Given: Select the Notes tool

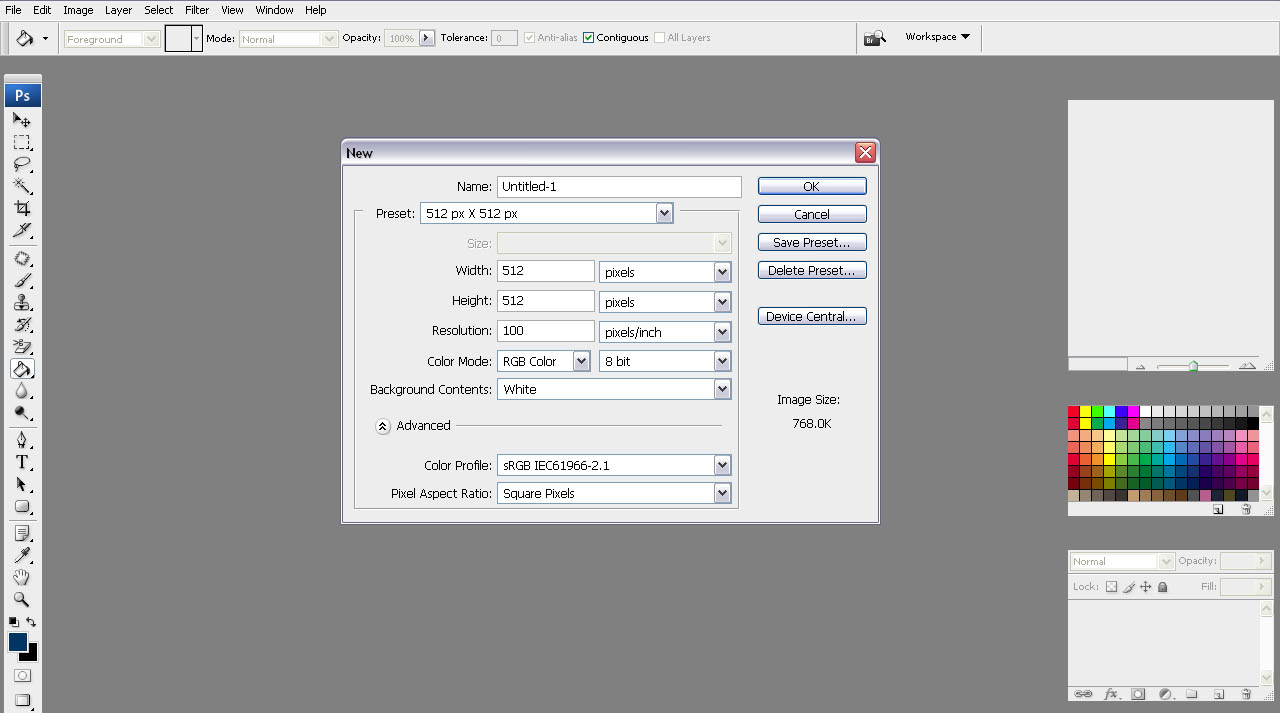Looking at the screenshot, I should point(22,533).
